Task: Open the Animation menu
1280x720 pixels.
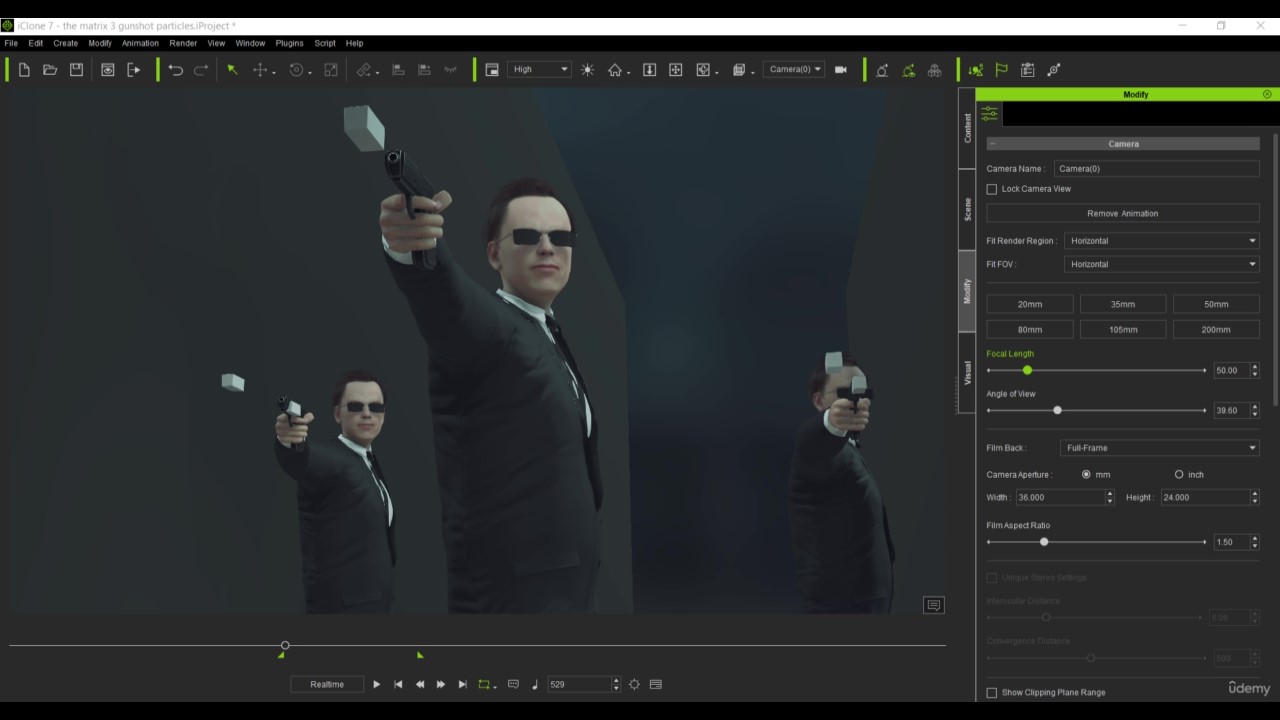Action: pyautogui.click(x=140, y=43)
